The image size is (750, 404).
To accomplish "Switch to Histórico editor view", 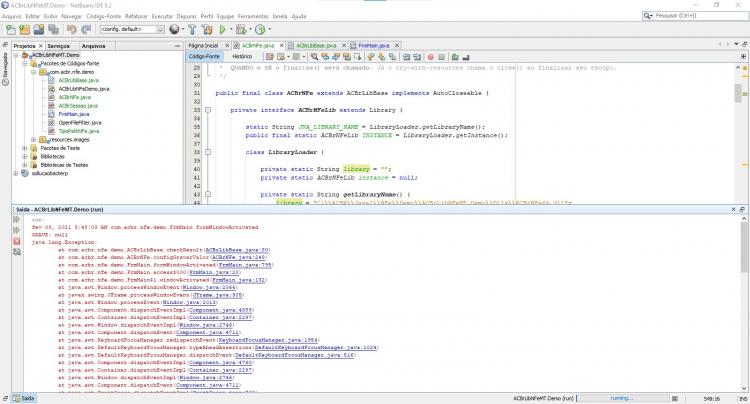I will point(242,56).
